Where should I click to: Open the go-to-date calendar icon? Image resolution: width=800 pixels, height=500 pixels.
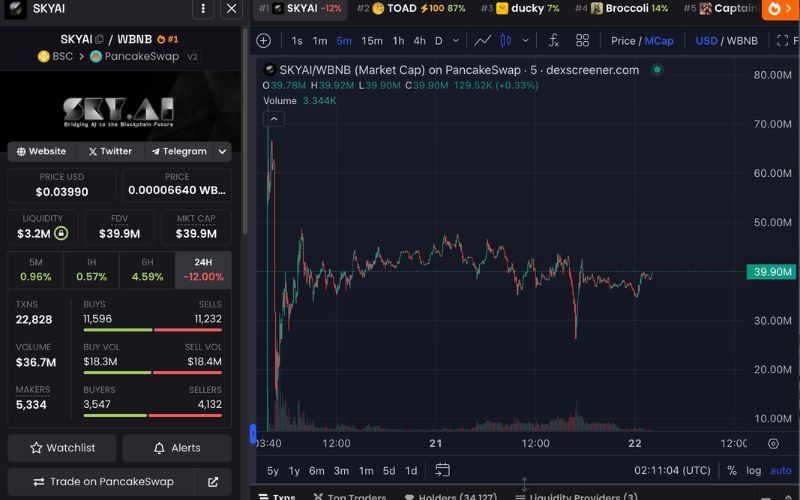(x=442, y=470)
